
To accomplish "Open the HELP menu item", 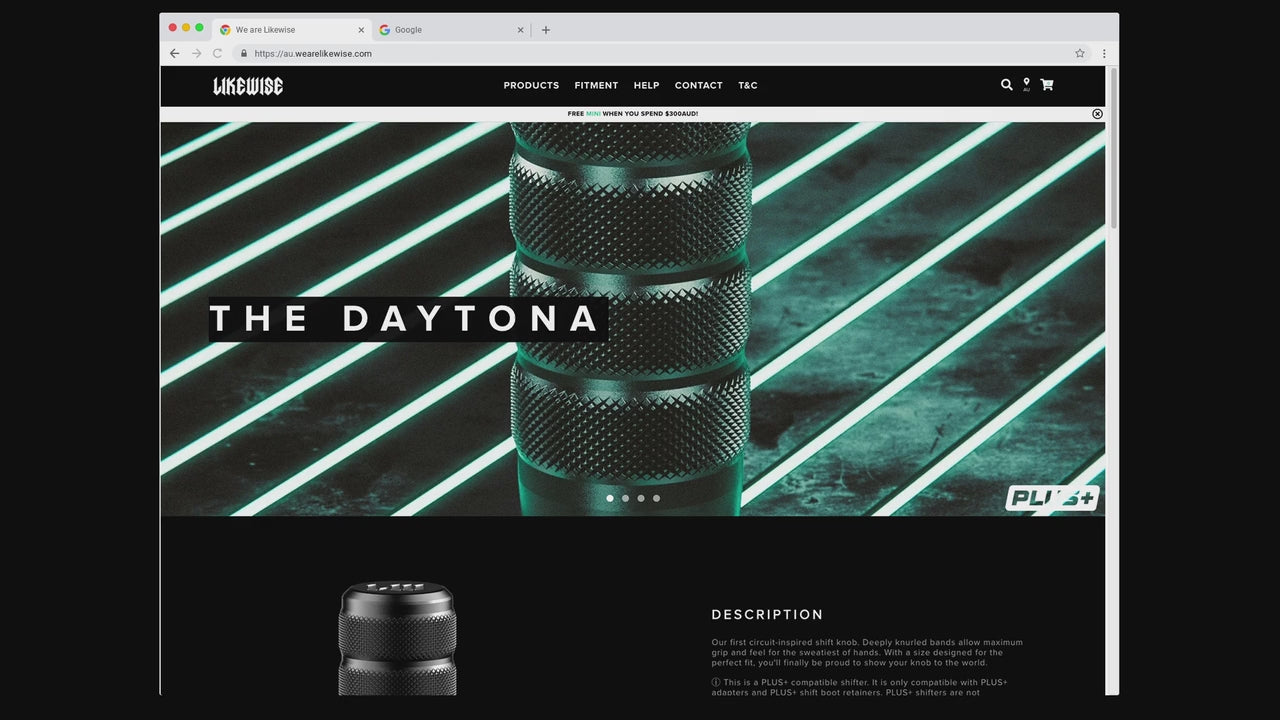I will pos(646,86).
